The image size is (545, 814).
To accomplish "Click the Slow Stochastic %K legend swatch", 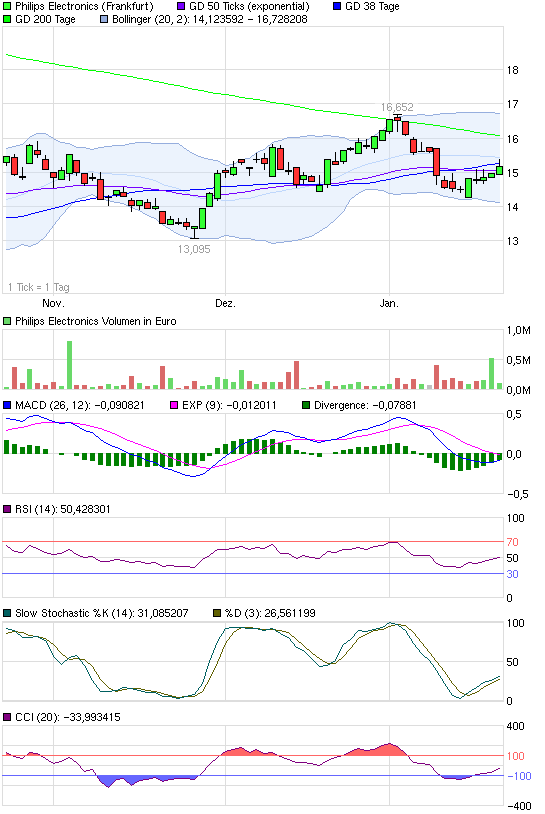I will [7, 613].
